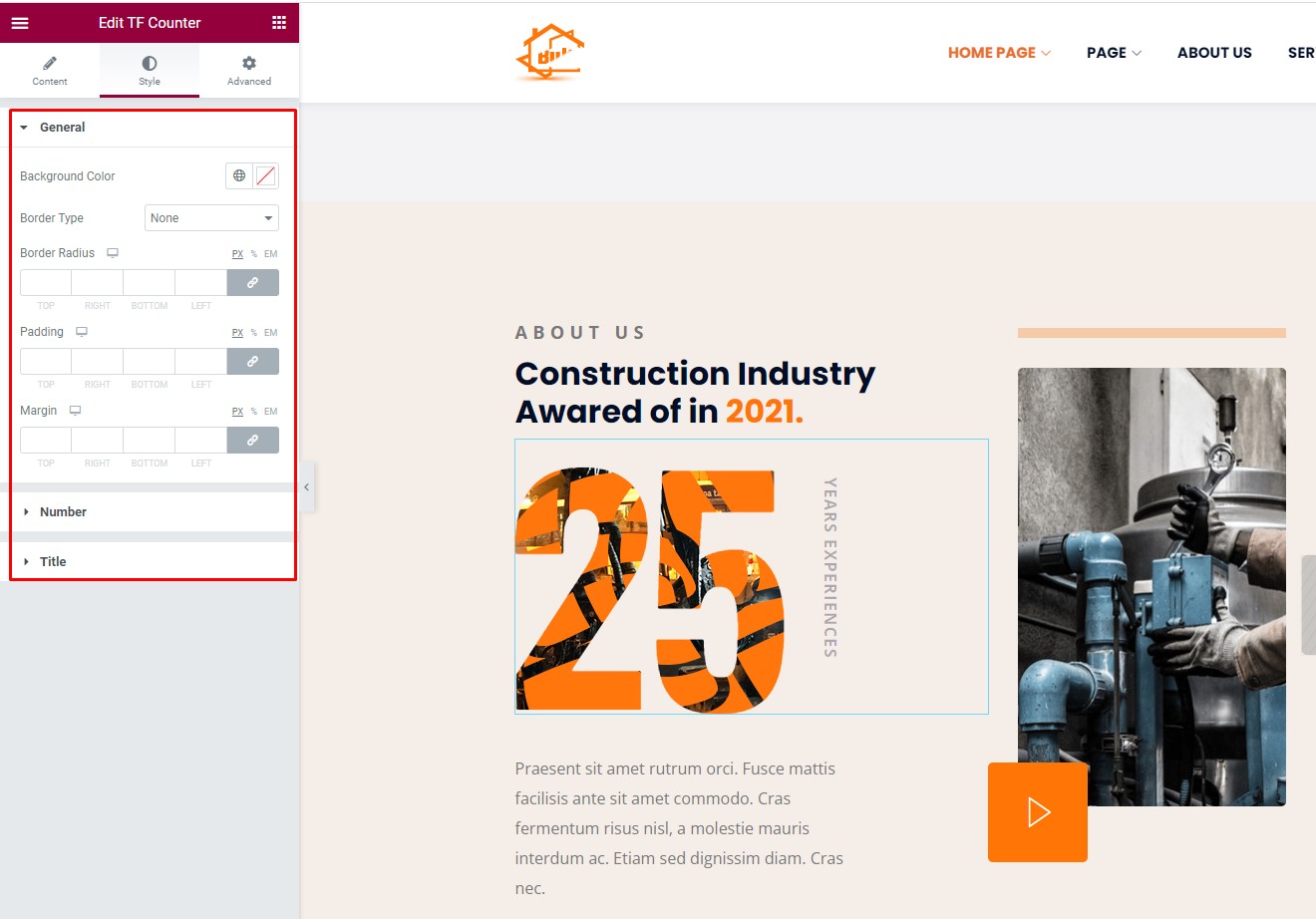Open the widgets grid panel icon
The image size is (1316, 919).
[279, 22]
